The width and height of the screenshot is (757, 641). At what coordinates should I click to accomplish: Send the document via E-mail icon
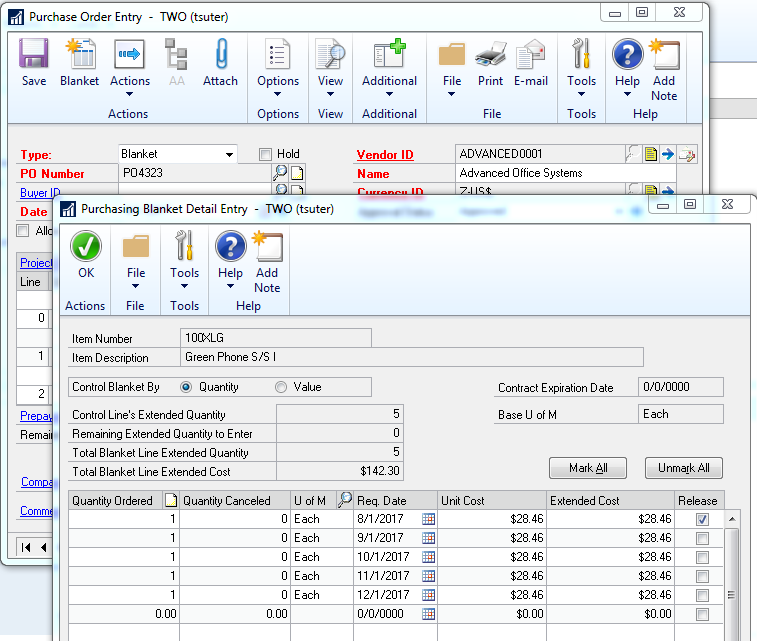coord(531,54)
